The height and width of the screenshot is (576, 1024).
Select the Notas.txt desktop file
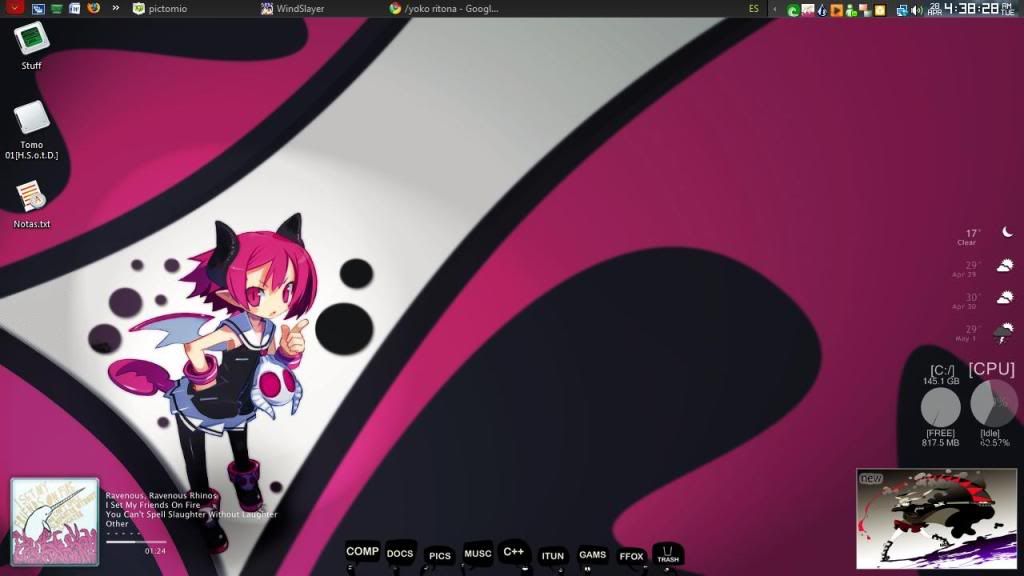pos(31,204)
